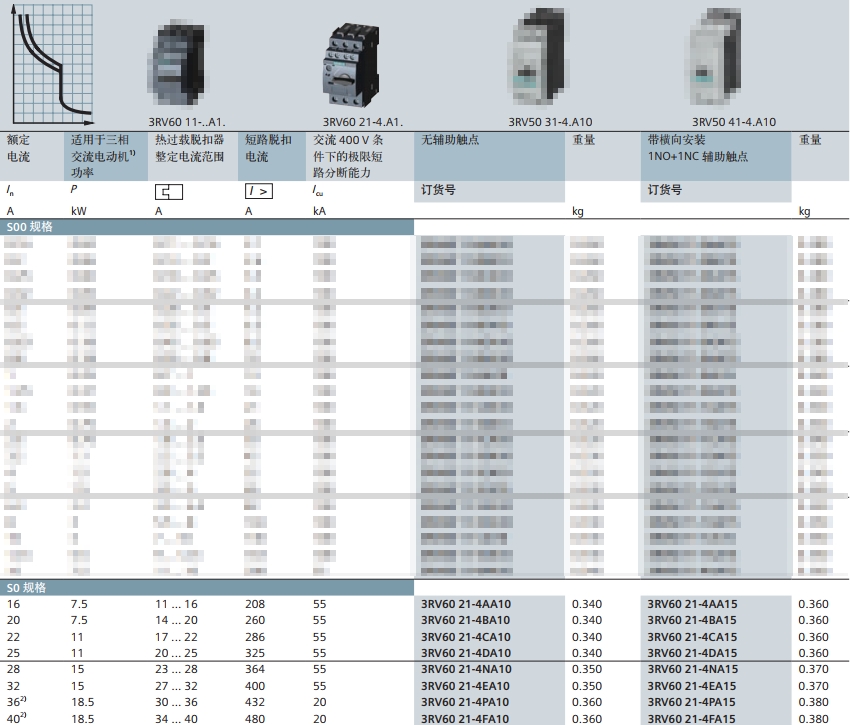Select order number 3RV60 21-4BA15
Image resolution: width=850 pixels, height=725 pixels.
692,620
